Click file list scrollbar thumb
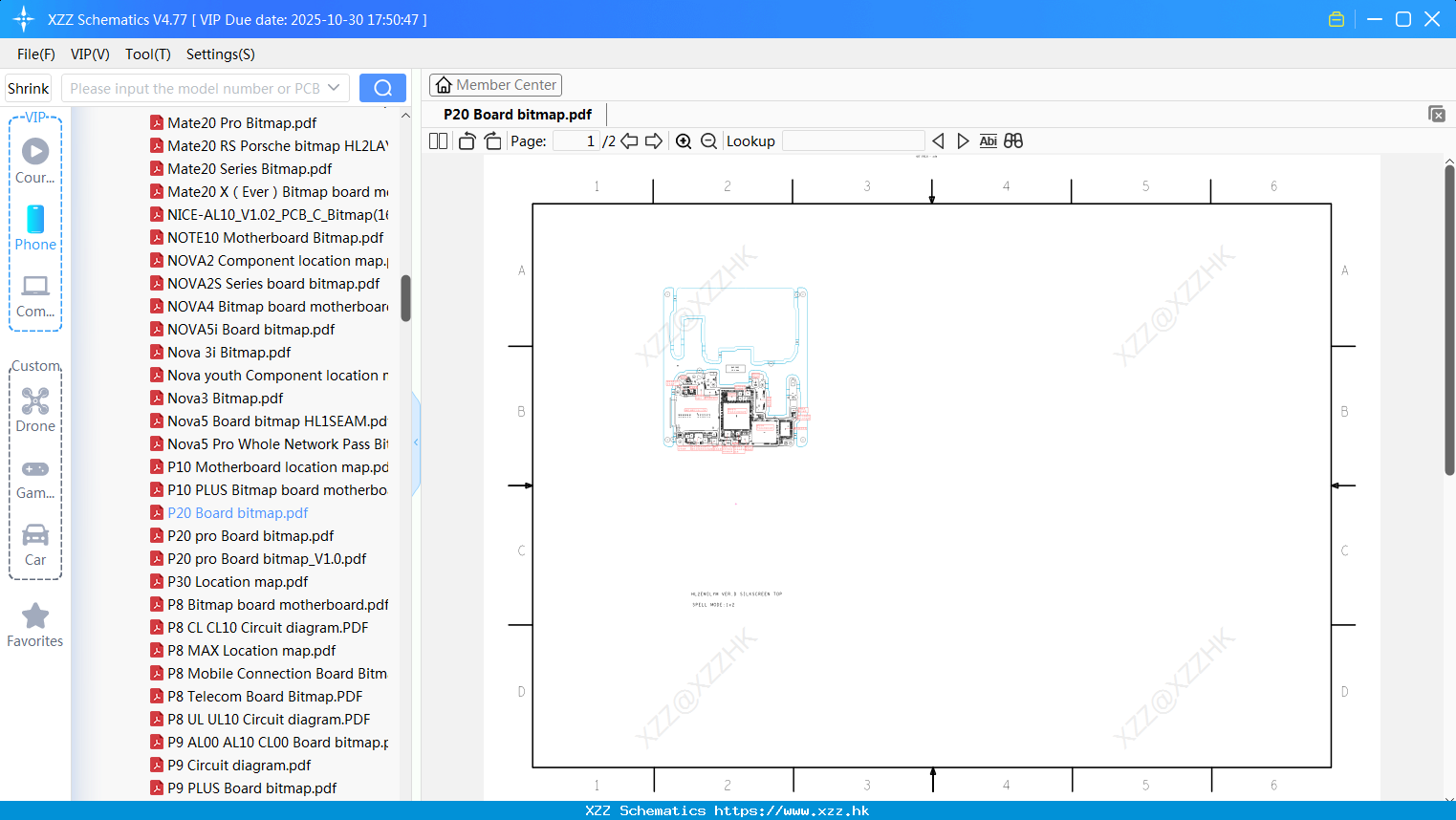 [x=405, y=298]
